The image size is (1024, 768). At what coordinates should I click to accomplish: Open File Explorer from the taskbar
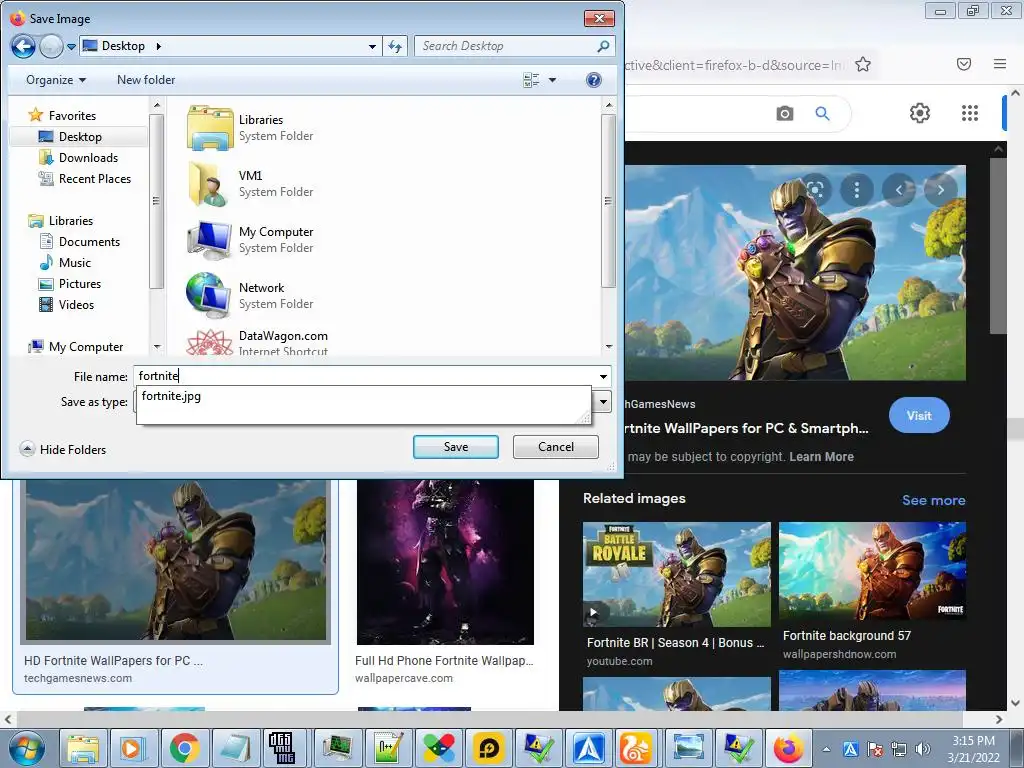[x=83, y=748]
